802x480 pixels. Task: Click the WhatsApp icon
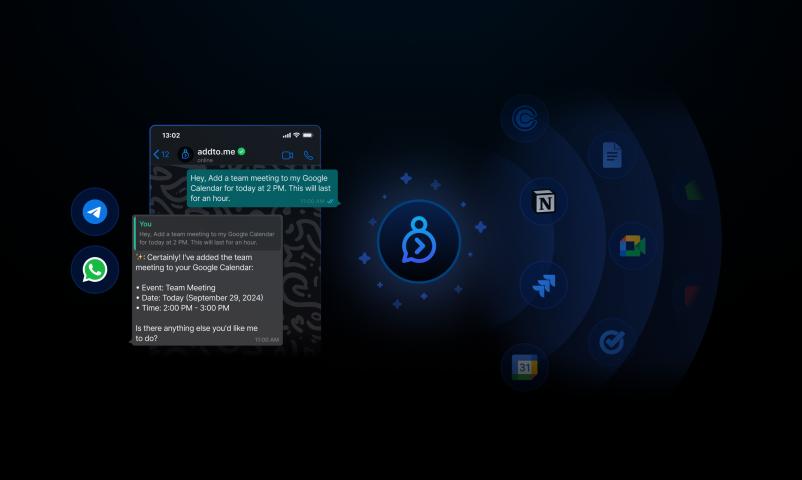pos(95,269)
